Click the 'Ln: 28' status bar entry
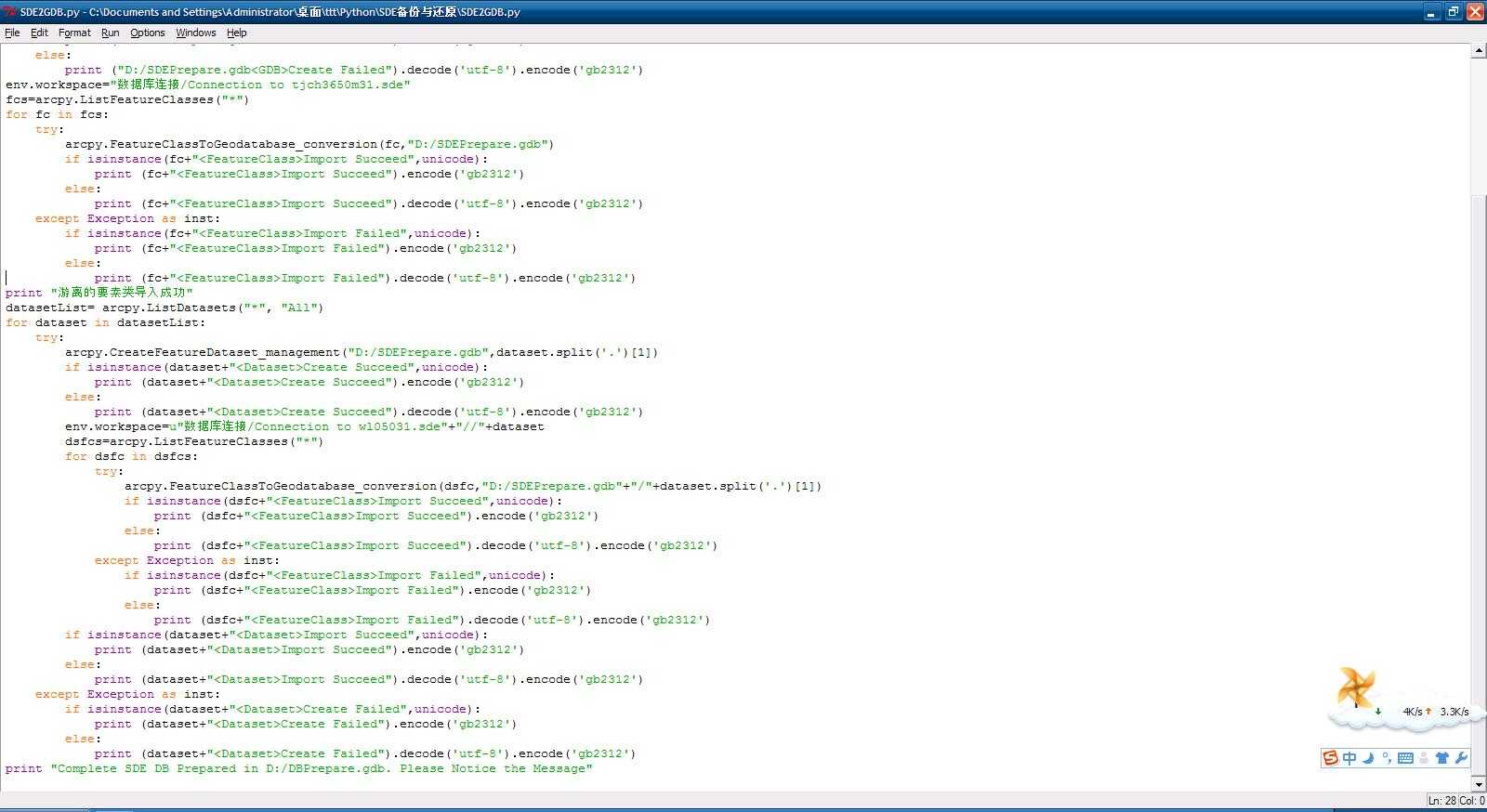Image resolution: width=1487 pixels, height=812 pixels. pos(1441,801)
